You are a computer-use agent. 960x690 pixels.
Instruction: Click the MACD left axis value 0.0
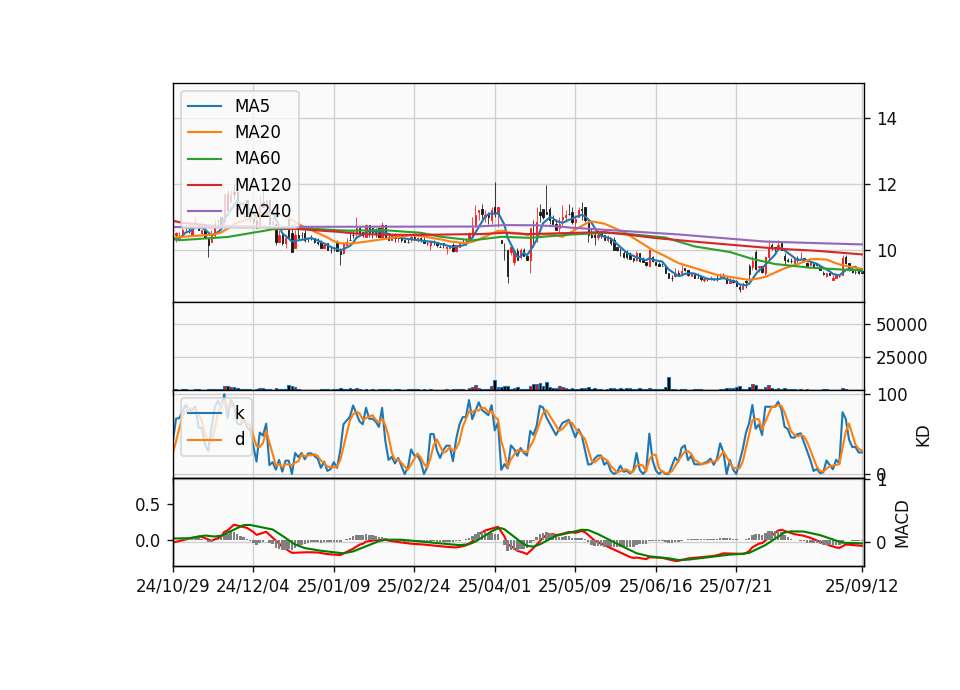[148, 541]
